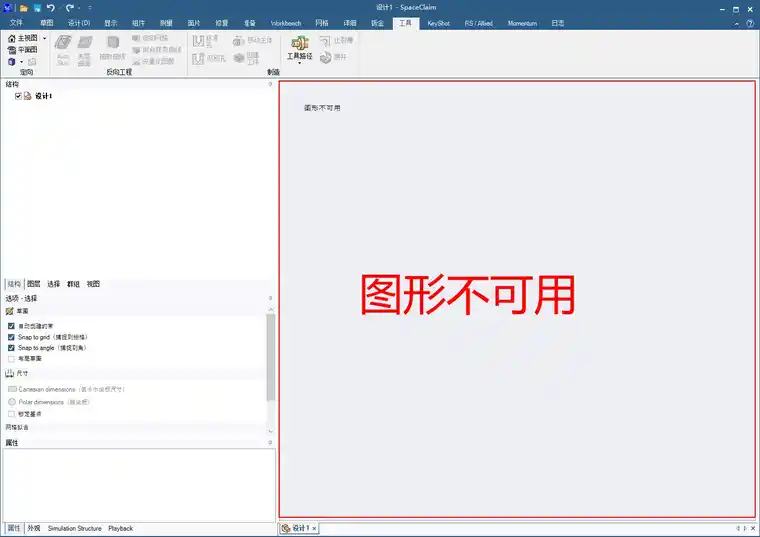Expand the 主视图 dropdown arrow
760x537 pixels.
click(x=45, y=38)
